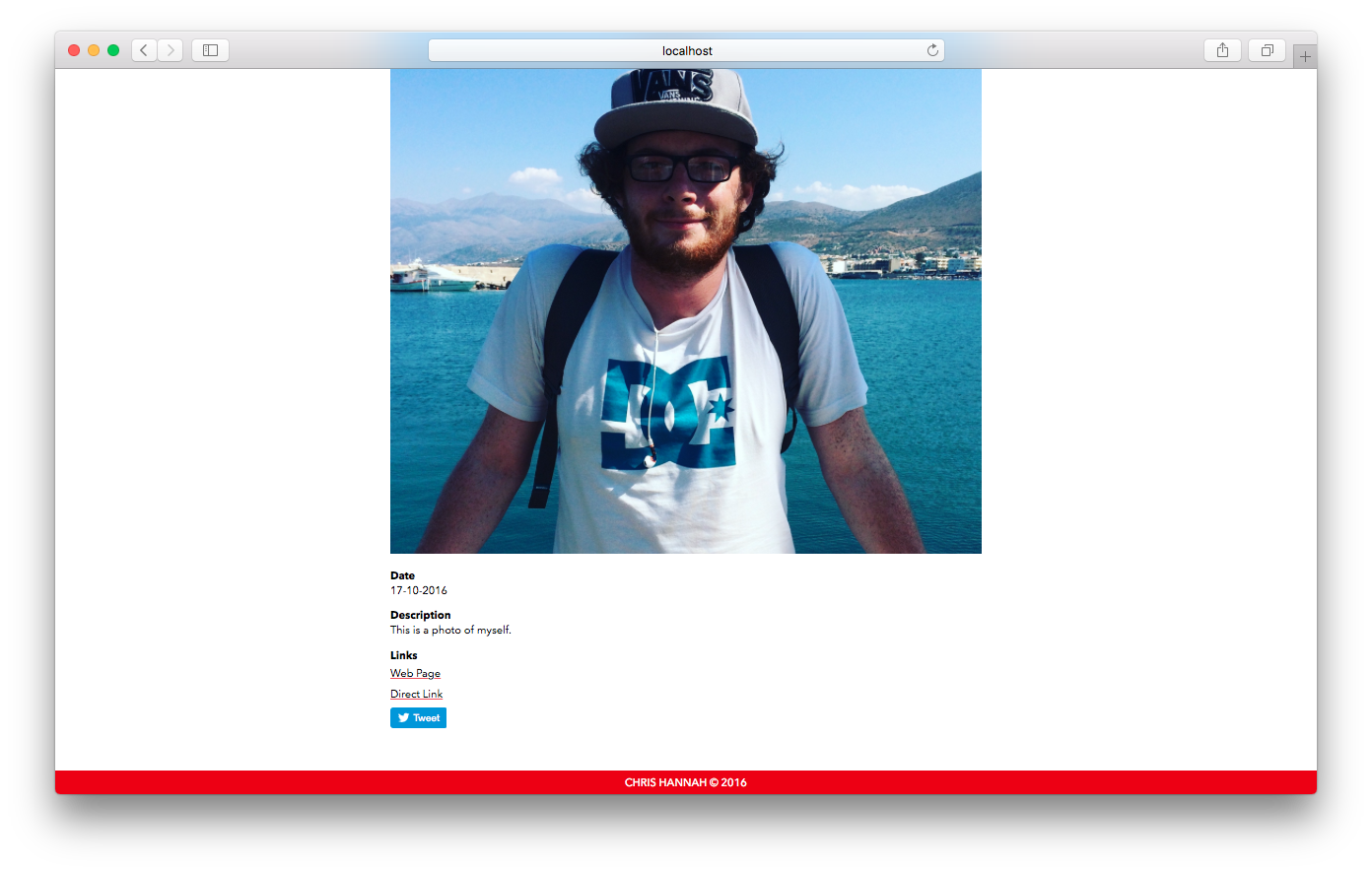Reload the localhost page
Viewport: 1372px width, 873px height.
(x=932, y=50)
